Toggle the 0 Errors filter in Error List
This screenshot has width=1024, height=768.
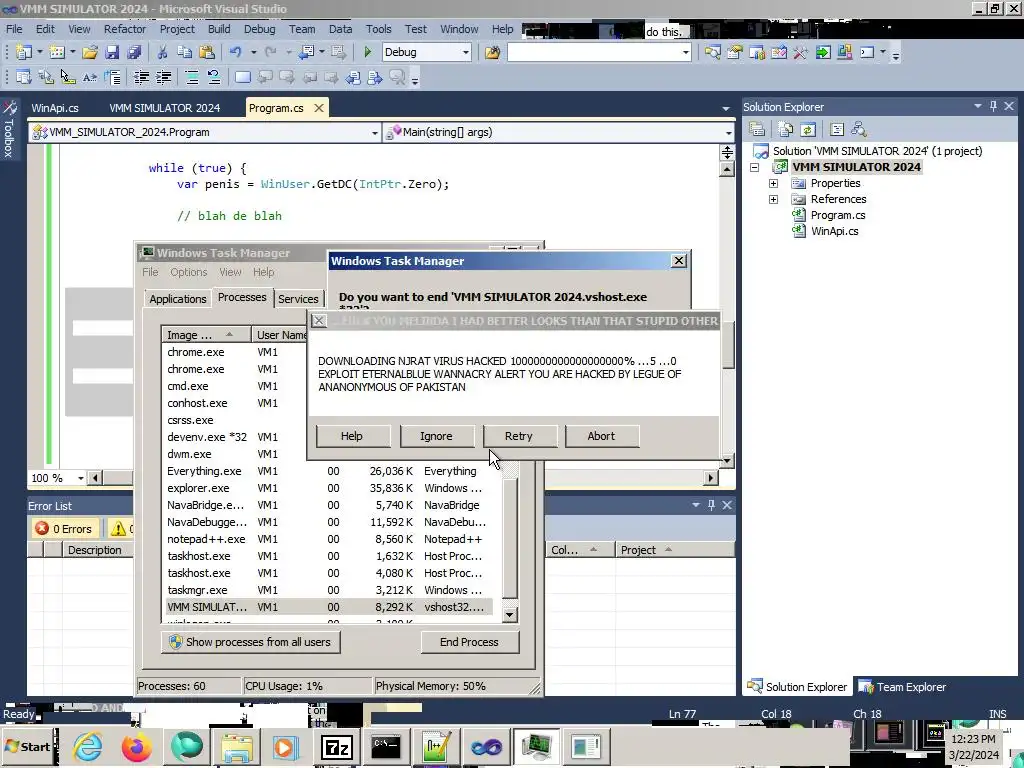click(x=64, y=529)
